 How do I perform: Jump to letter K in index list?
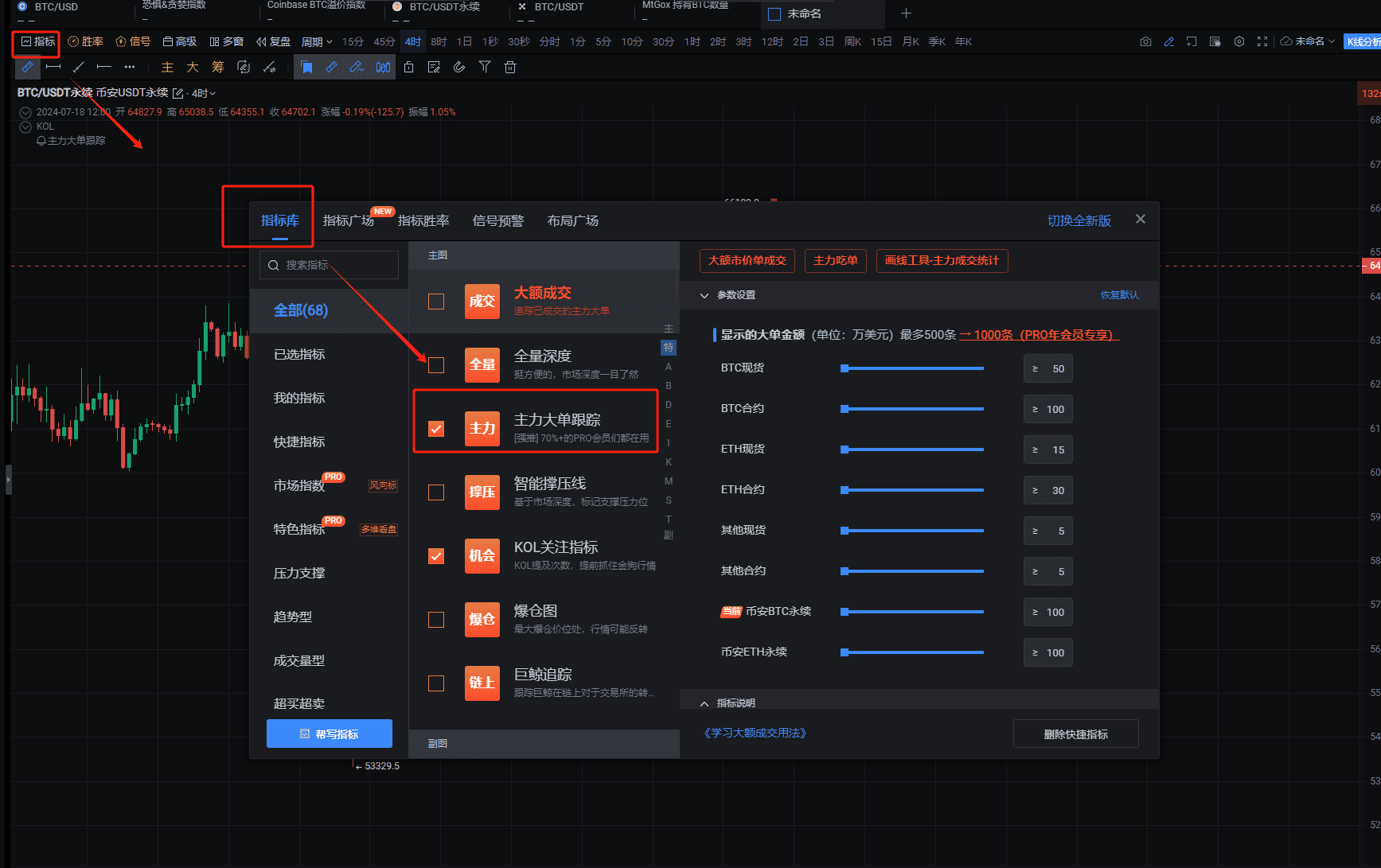click(x=669, y=462)
